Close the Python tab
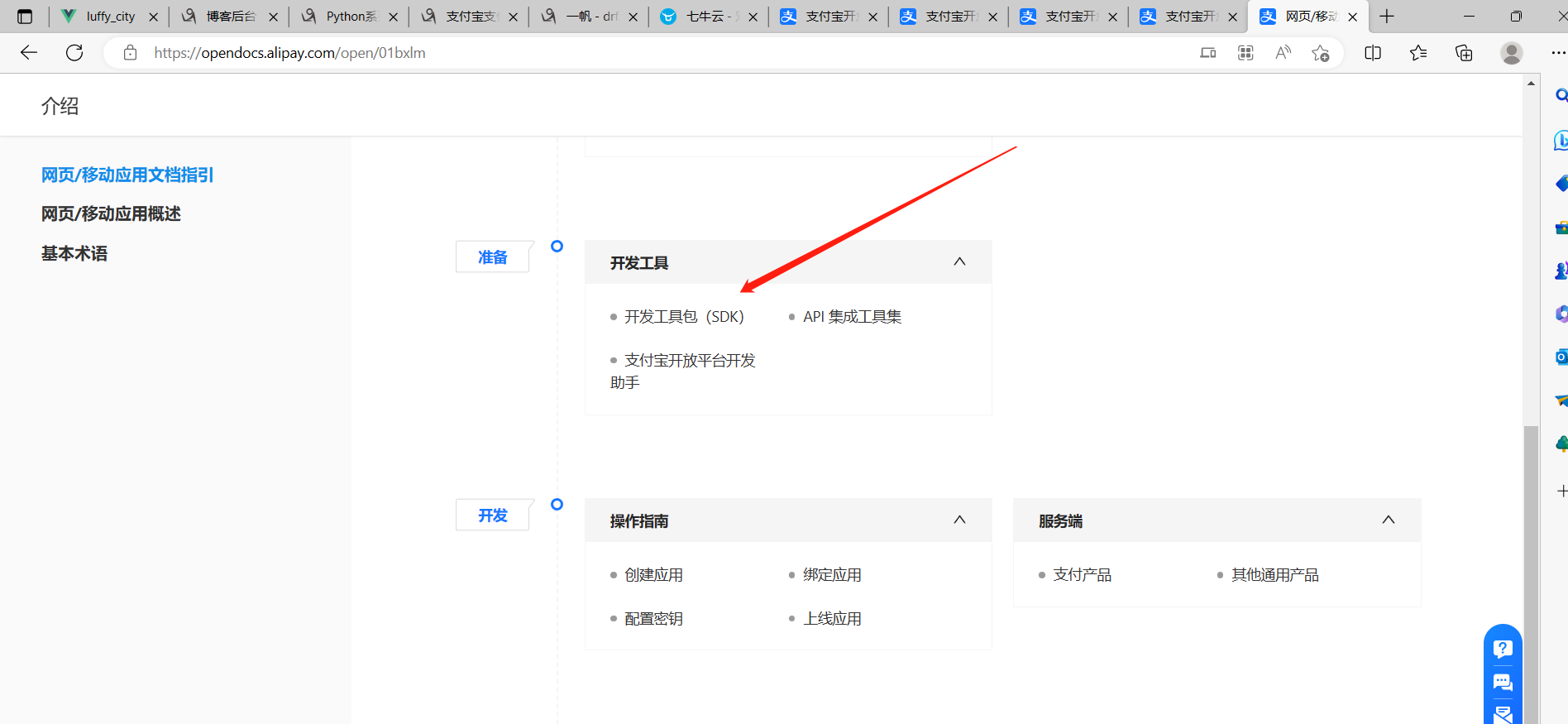The height and width of the screenshot is (724, 1568). click(x=393, y=17)
